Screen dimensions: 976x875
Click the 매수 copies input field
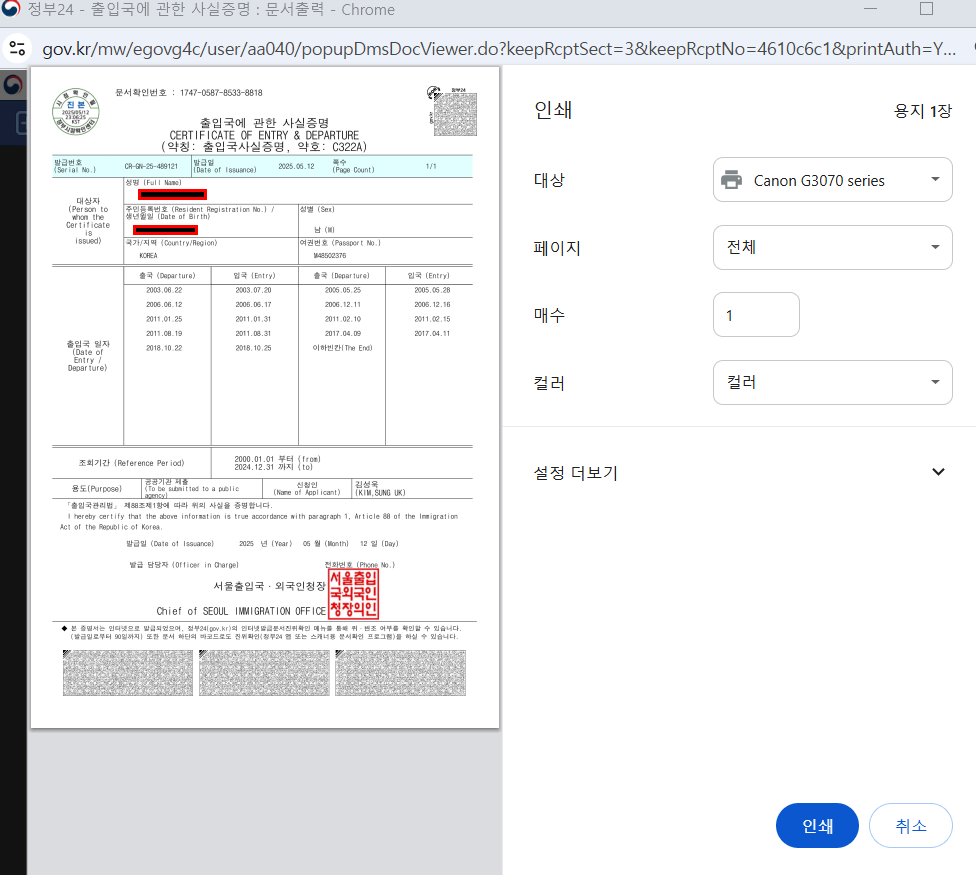click(756, 314)
